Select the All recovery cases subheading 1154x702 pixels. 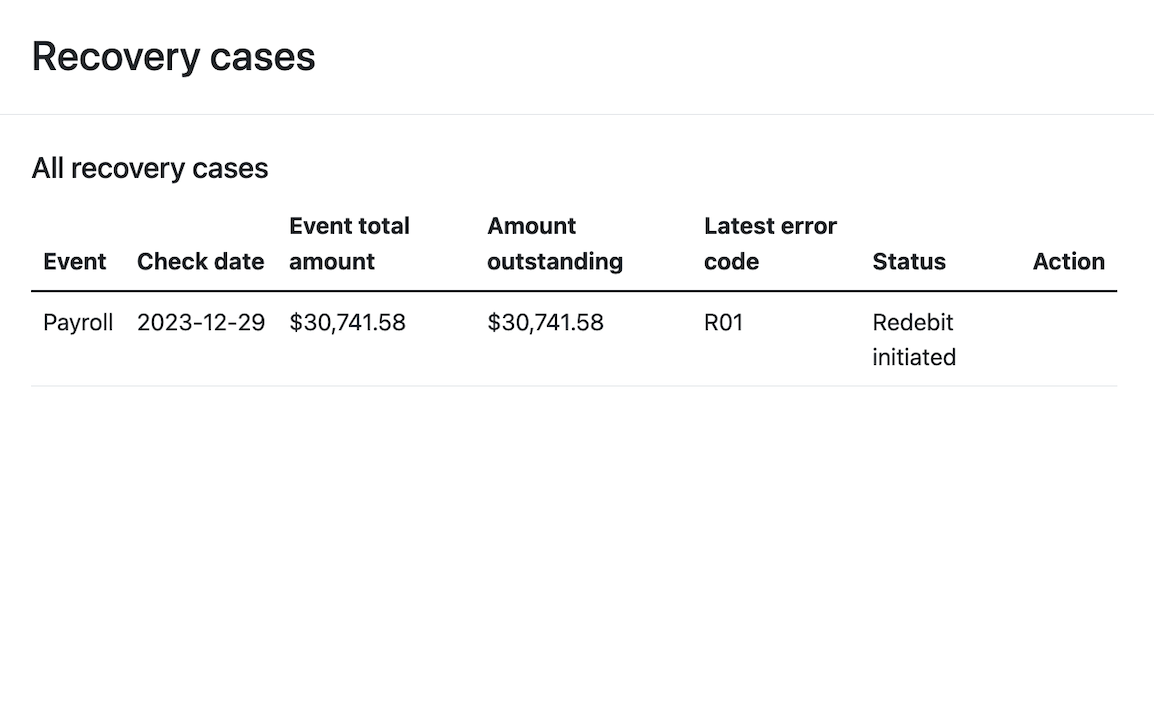[150, 168]
